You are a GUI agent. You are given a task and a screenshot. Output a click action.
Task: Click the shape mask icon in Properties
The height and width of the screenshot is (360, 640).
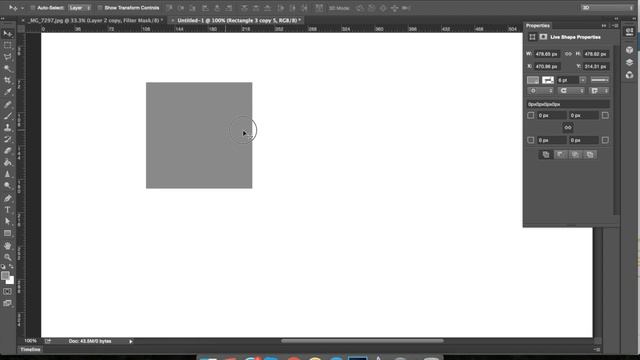543,37
